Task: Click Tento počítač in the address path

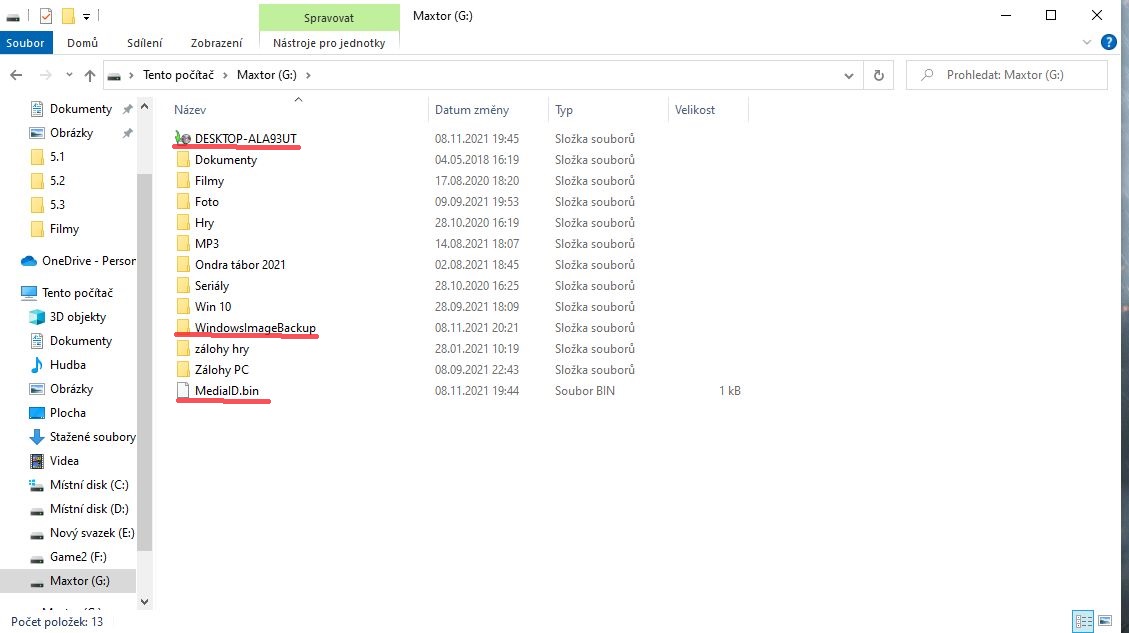Action: [x=178, y=75]
